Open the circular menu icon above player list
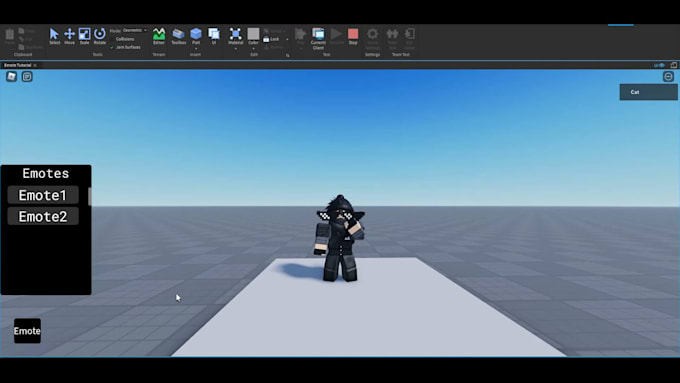680x383 pixels. 668,77
